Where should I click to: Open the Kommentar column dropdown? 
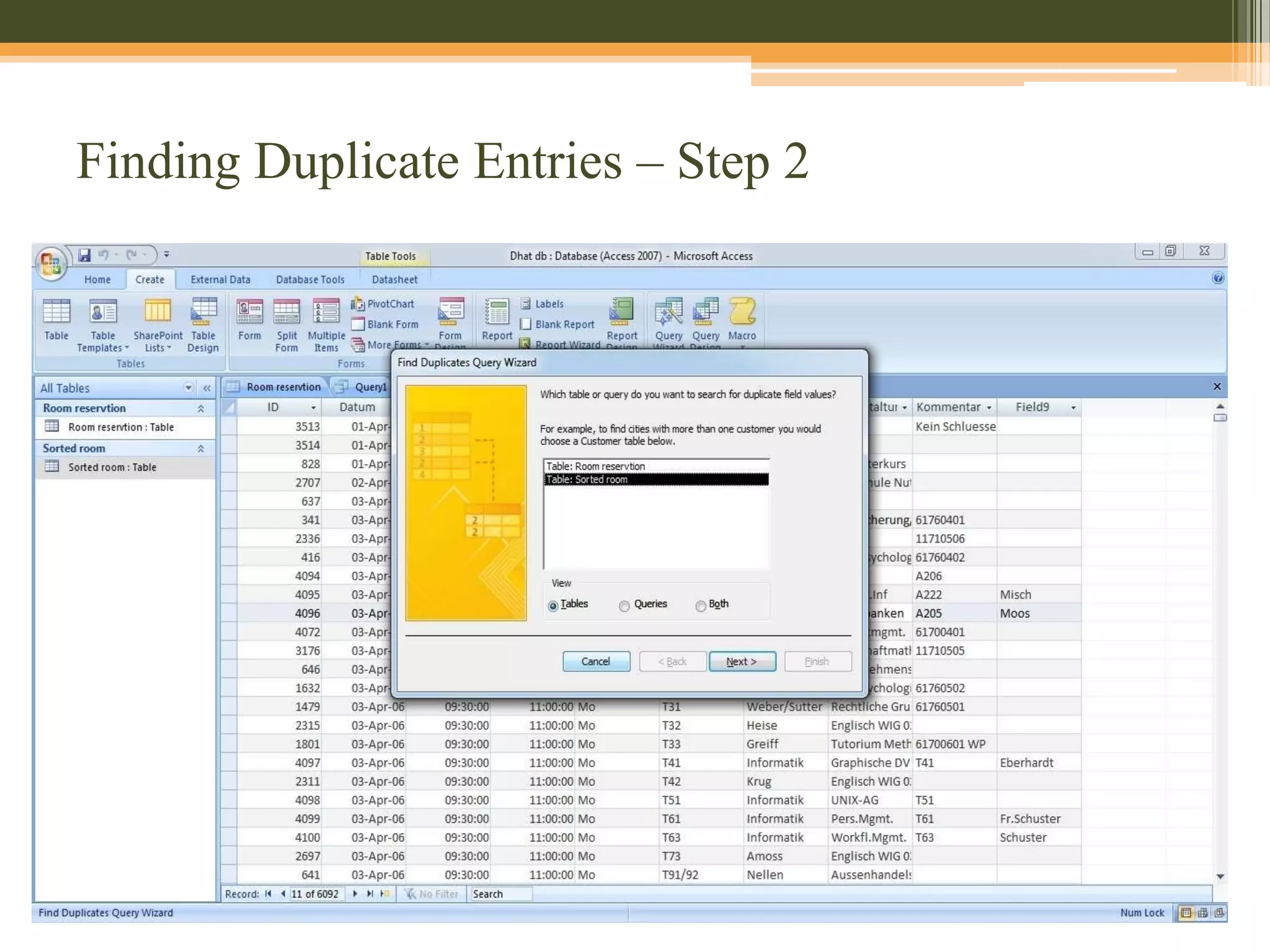[x=989, y=408]
